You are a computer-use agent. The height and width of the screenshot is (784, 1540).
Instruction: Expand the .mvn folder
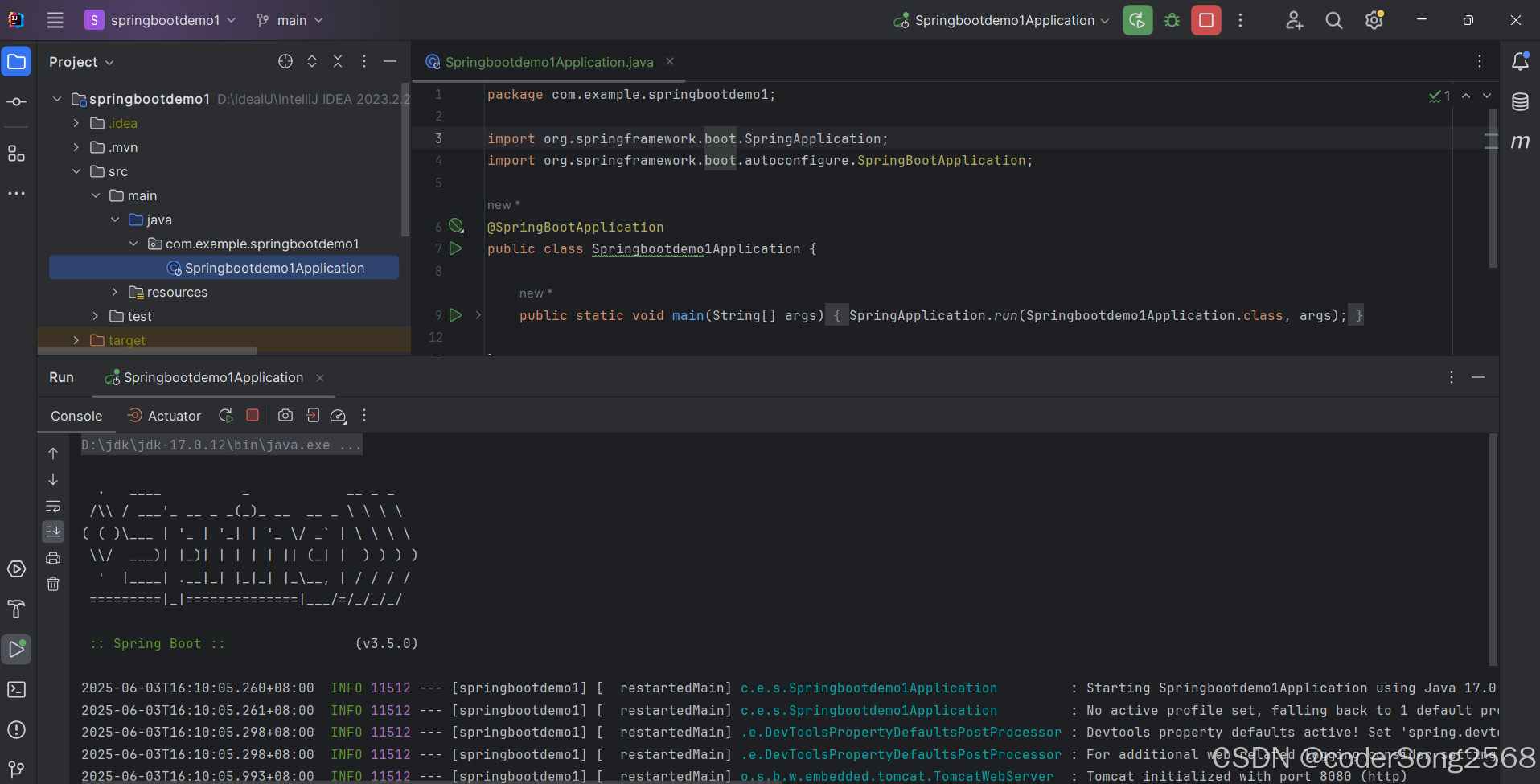coord(76,147)
